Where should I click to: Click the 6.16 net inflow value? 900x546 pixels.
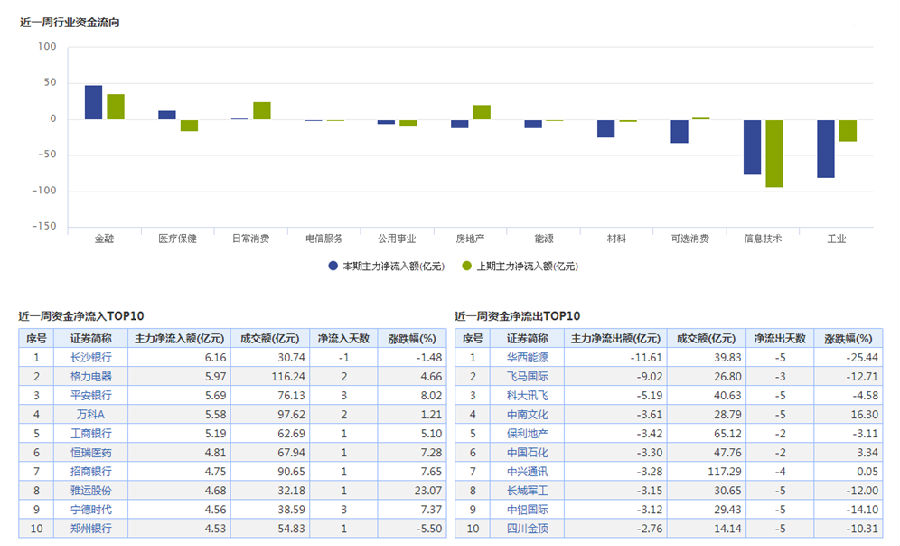click(x=215, y=357)
